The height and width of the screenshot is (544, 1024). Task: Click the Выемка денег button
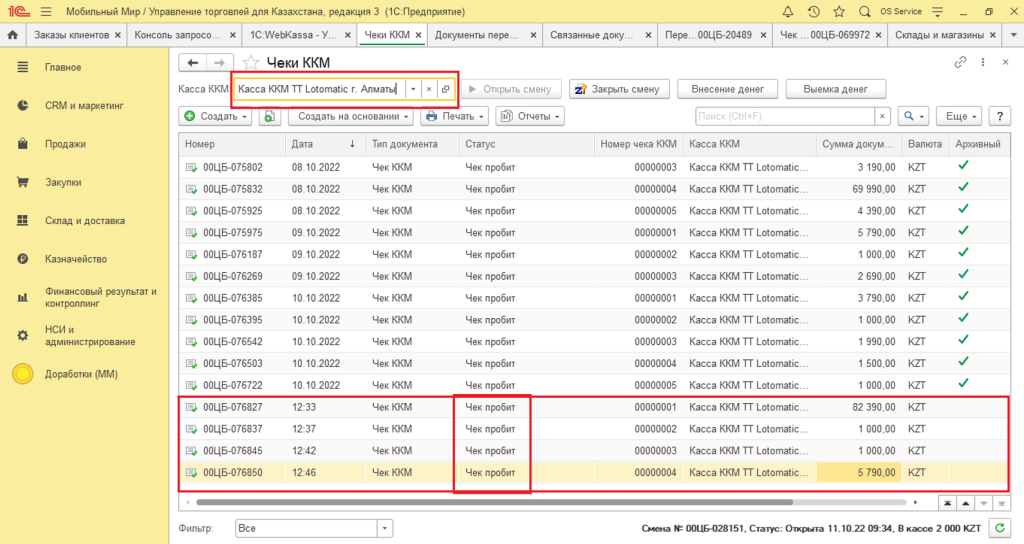pos(835,89)
